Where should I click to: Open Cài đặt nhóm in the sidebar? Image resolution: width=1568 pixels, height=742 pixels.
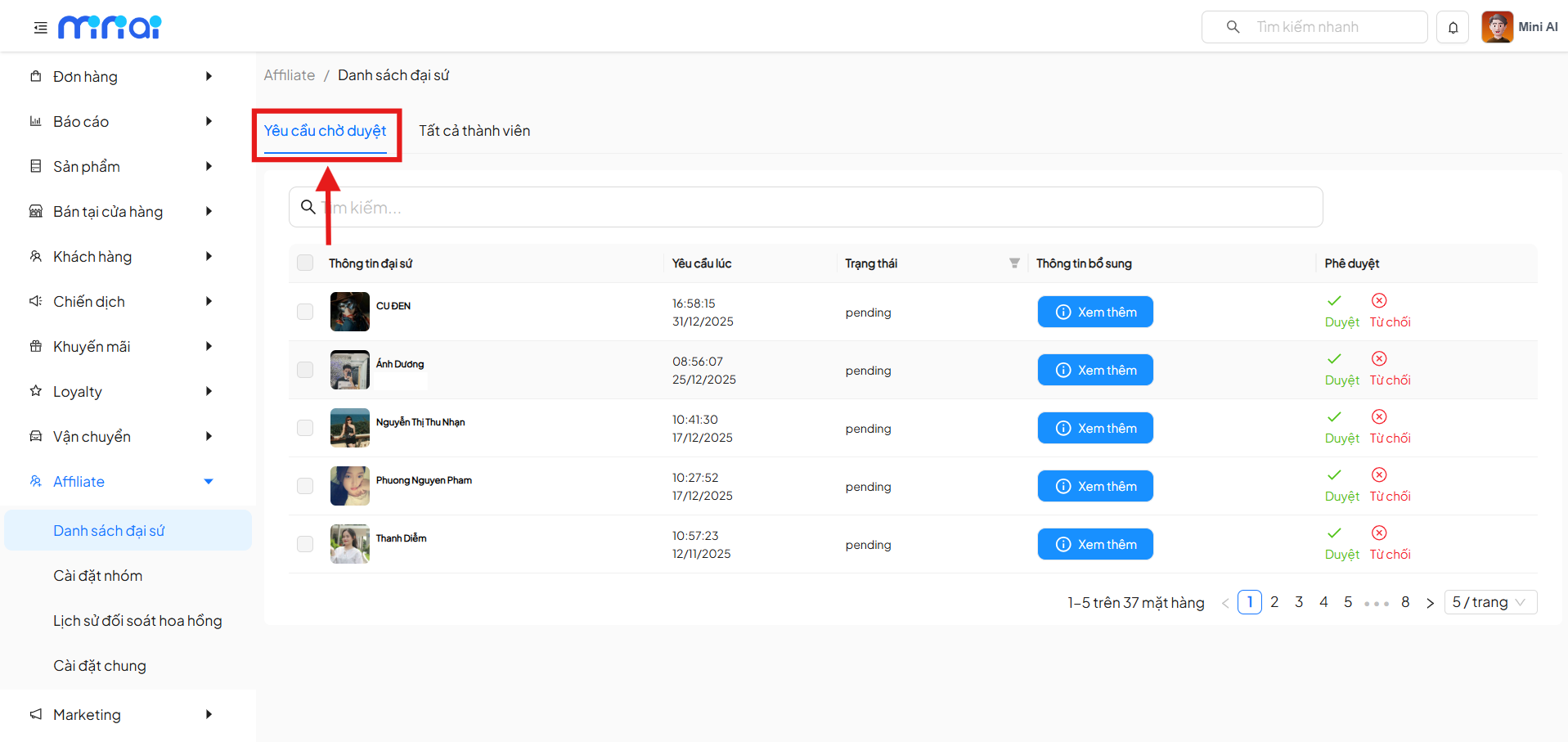pos(98,576)
